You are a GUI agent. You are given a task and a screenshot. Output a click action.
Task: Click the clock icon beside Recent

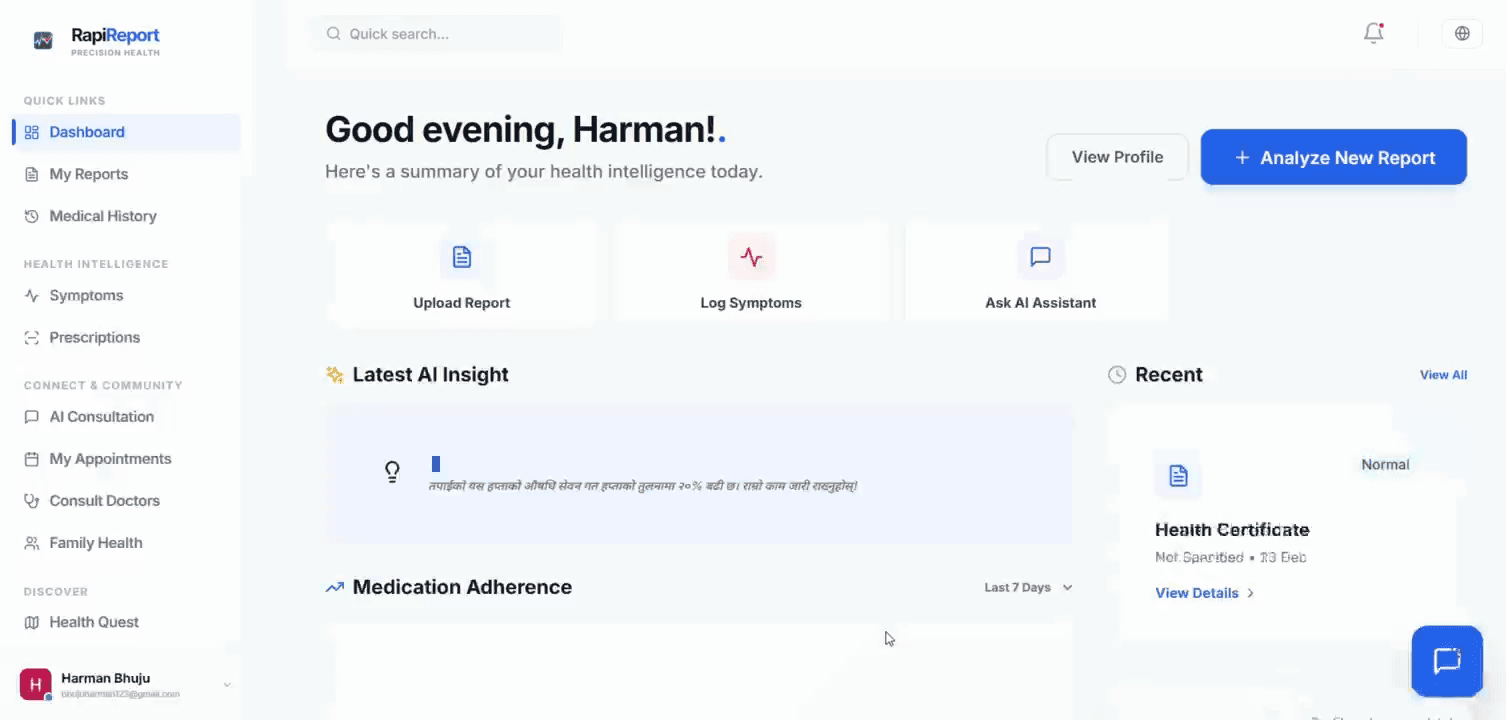tap(1117, 375)
